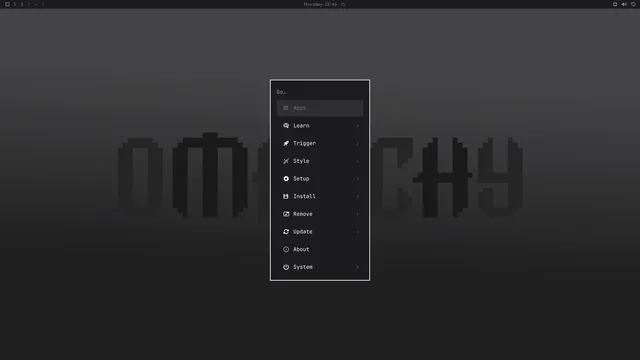Click the update indicator icon beside the clock

coord(343,4)
